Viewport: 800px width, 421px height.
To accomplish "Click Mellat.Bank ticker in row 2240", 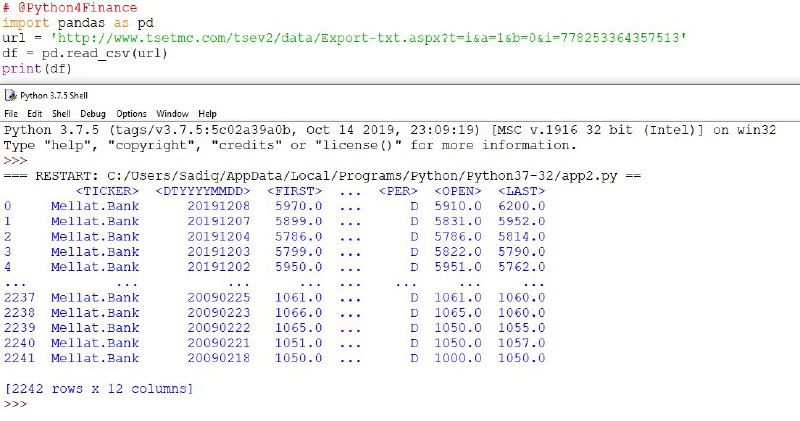I will pyautogui.click(x=95, y=343).
